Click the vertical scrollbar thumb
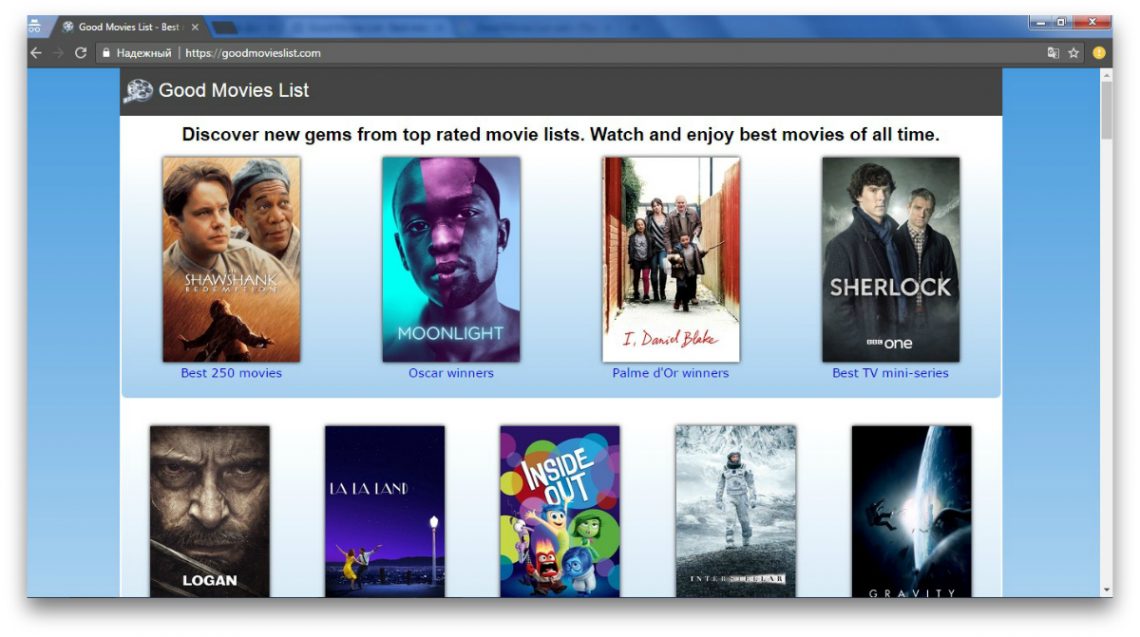The image size is (1140, 637). 1106,109
